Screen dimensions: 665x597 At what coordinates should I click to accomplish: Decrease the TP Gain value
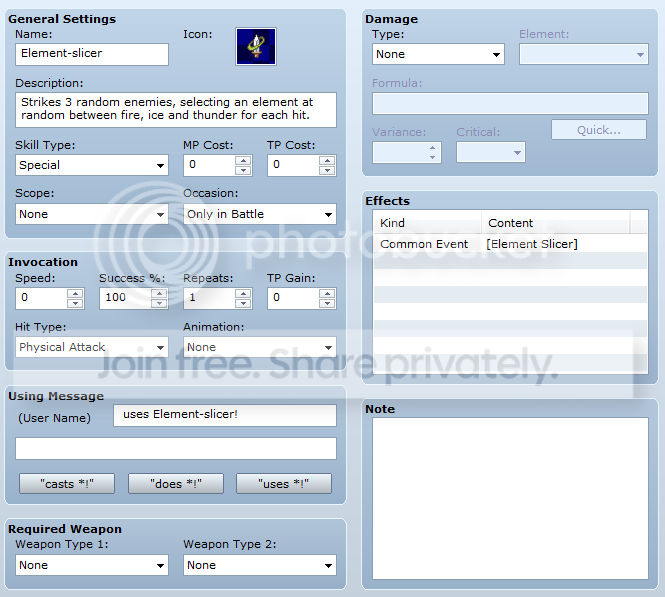327,303
